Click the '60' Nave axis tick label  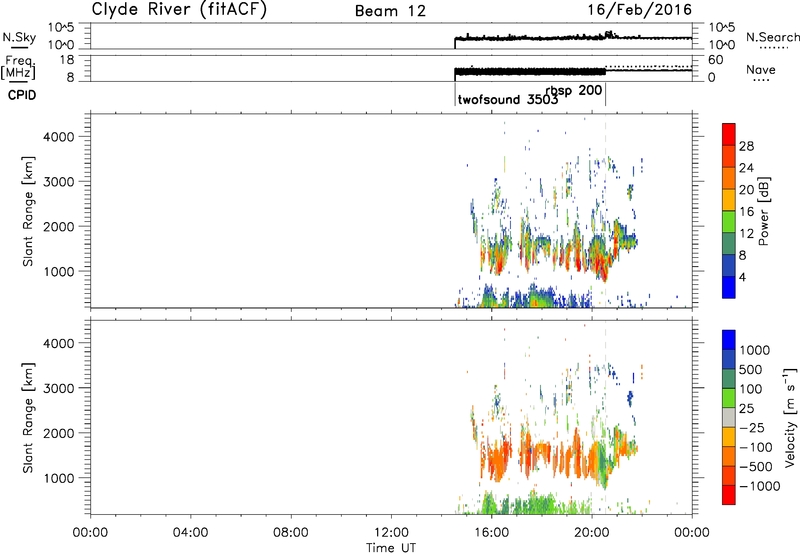(x=716, y=60)
